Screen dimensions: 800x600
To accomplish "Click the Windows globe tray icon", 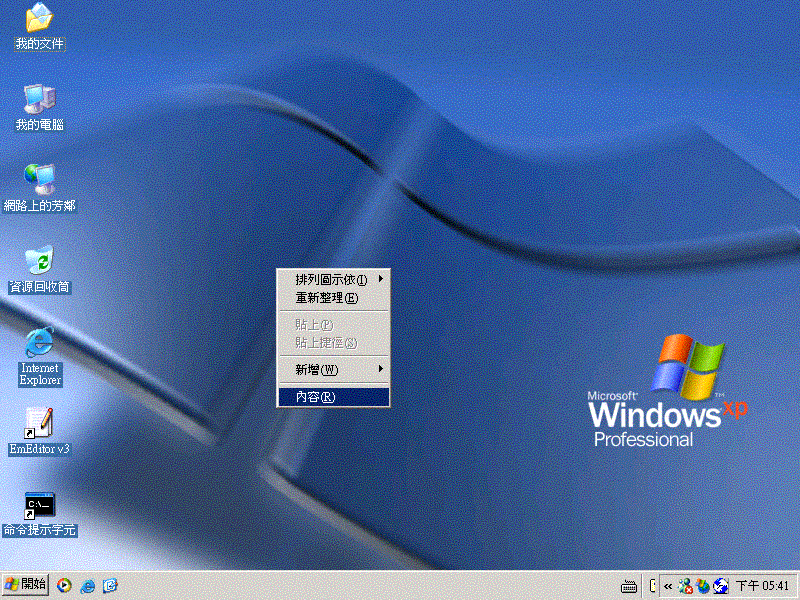I will tap(703, 586).
